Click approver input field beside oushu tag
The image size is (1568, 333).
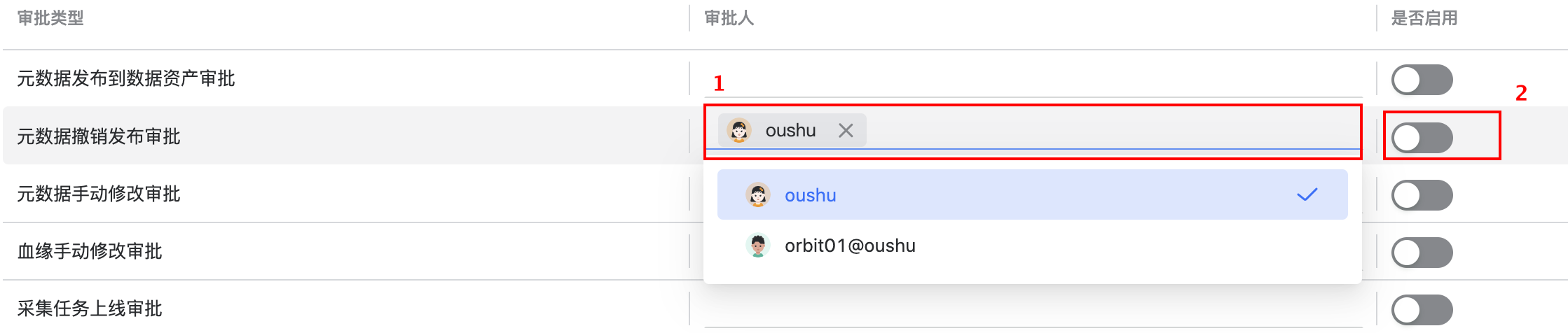coord(1113,131)
